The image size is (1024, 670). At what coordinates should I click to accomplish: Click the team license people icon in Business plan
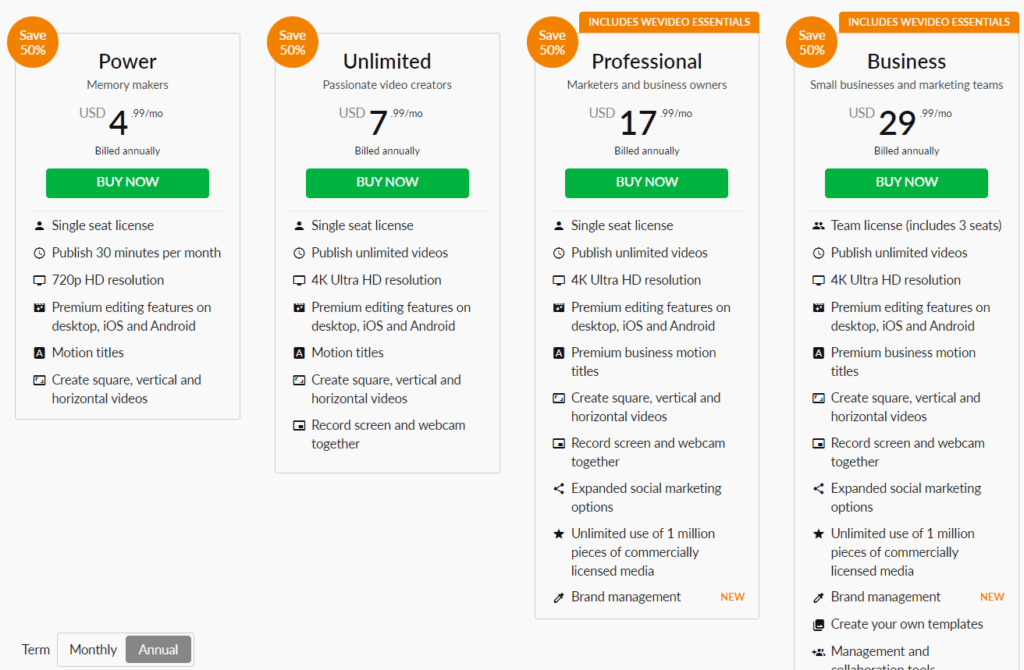coord(818,226)
